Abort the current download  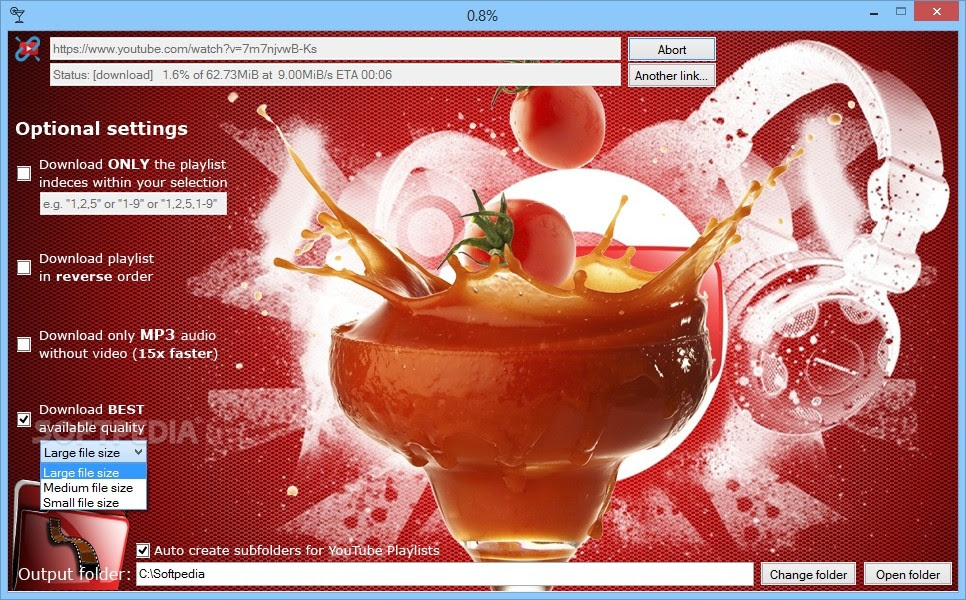point(672,49)
